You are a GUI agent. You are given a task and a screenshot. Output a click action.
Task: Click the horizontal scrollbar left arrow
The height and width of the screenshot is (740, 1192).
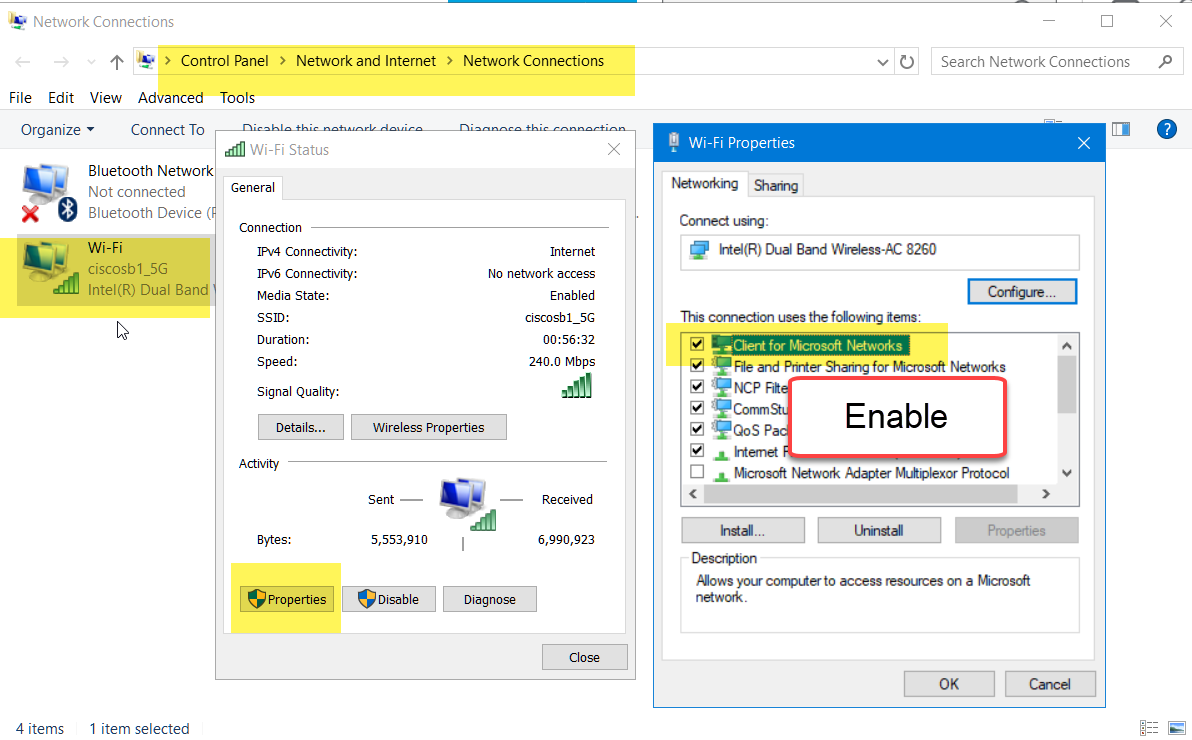click(693, 494)
